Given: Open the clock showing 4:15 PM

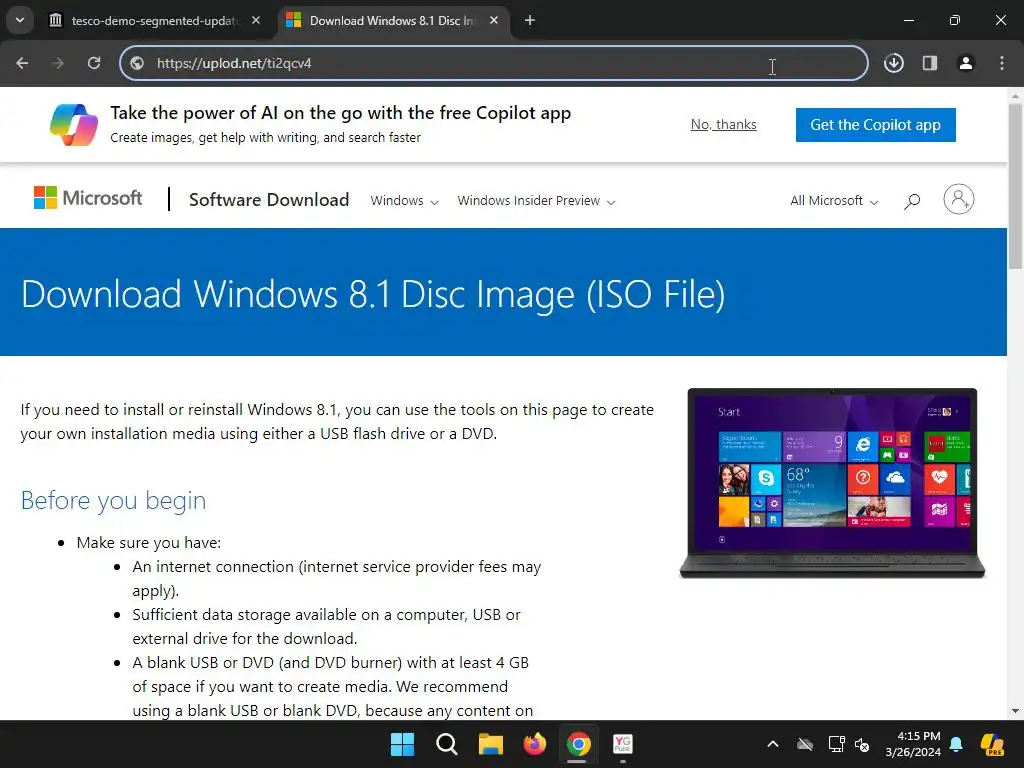Looking at the screenshot, I should (x=913, y=744).
